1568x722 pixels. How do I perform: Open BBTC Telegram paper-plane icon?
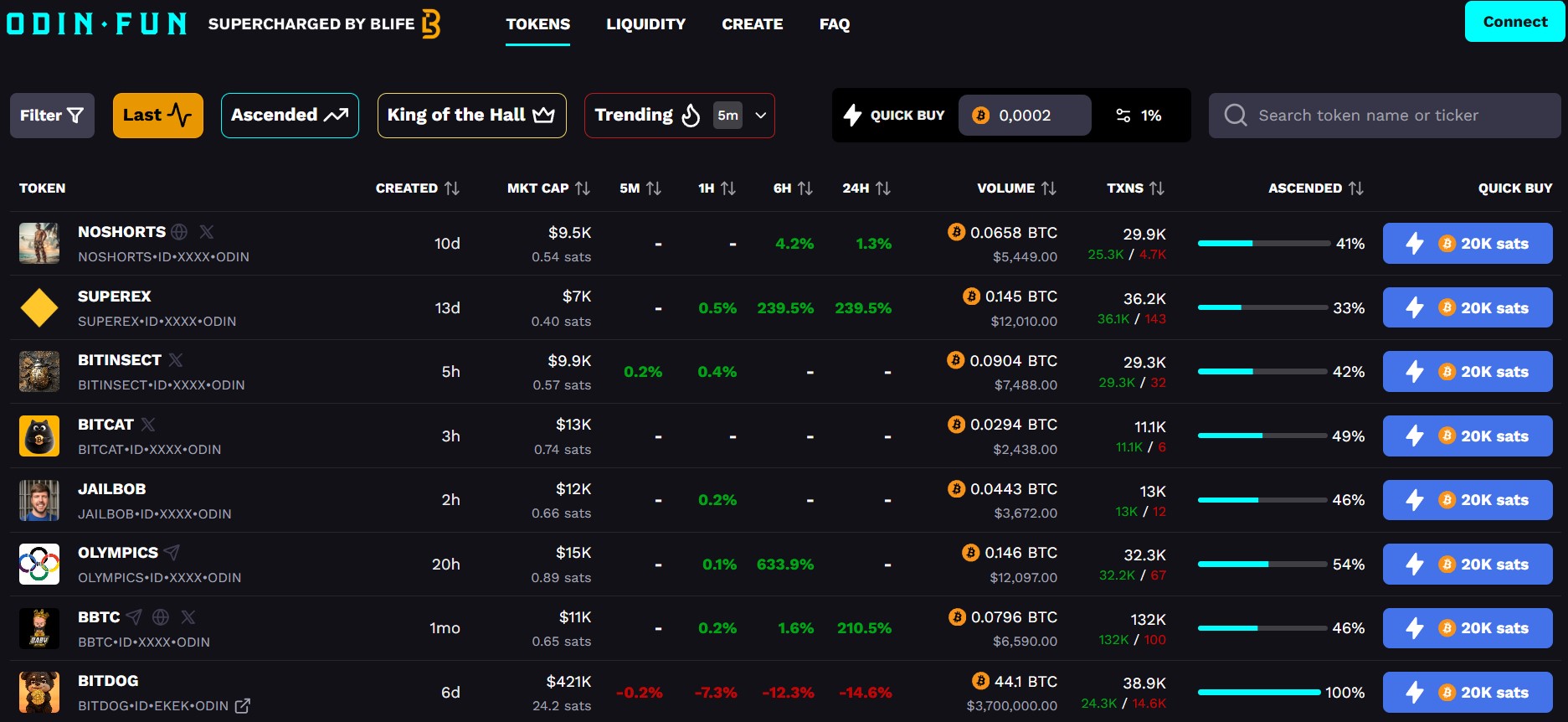(x=134, y=617)
